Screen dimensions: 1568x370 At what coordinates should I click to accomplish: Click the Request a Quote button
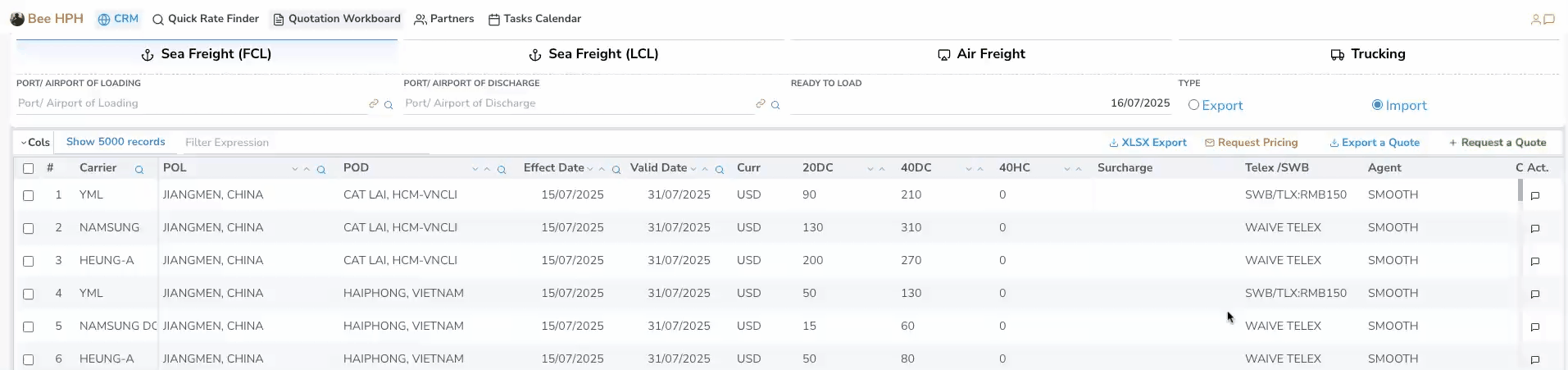pyautogui.click(x=1497, y=143)
